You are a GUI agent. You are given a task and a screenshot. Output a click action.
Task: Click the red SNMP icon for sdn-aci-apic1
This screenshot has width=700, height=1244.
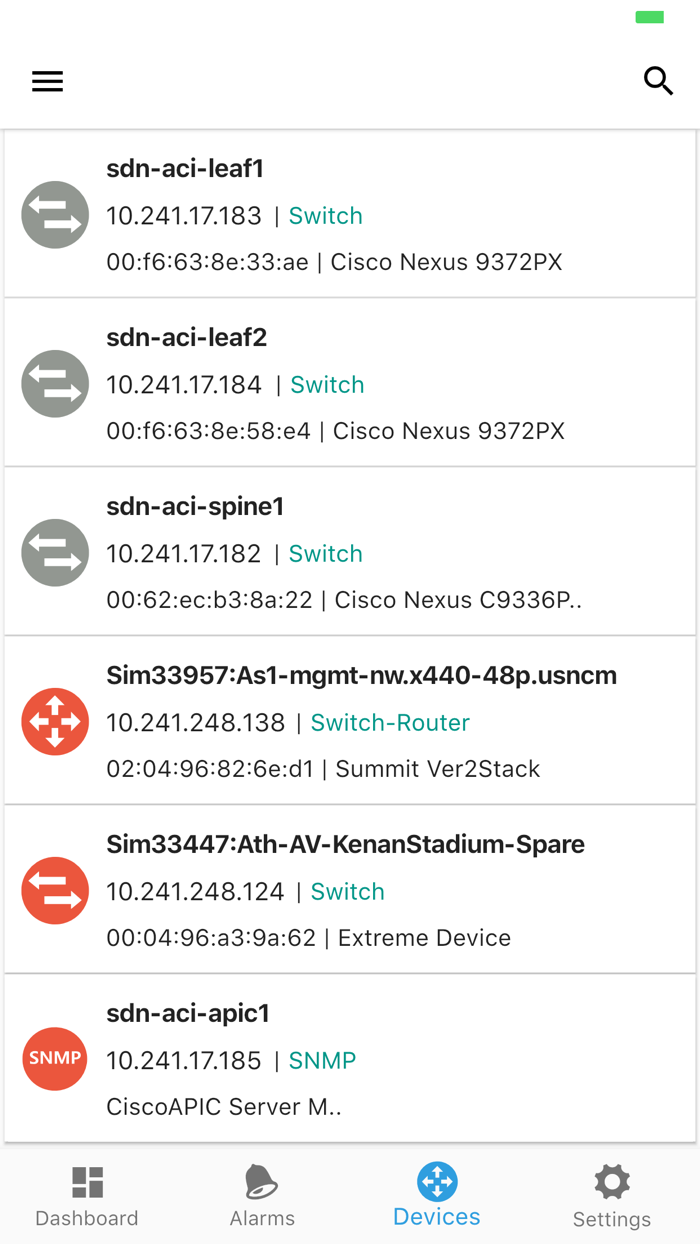[x=55, y=1058]
